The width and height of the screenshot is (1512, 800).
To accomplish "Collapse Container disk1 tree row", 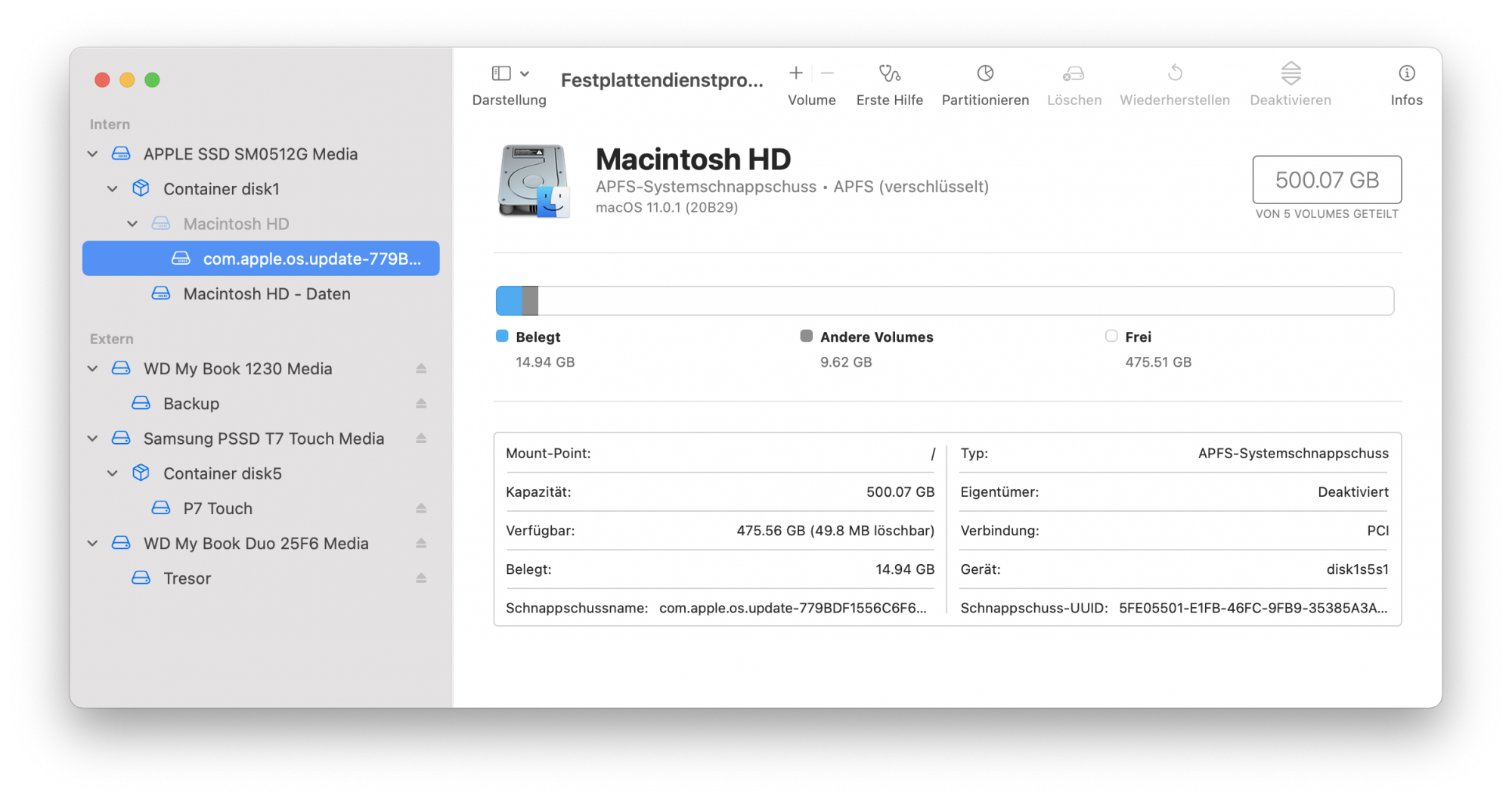I will tap(113, 189).
